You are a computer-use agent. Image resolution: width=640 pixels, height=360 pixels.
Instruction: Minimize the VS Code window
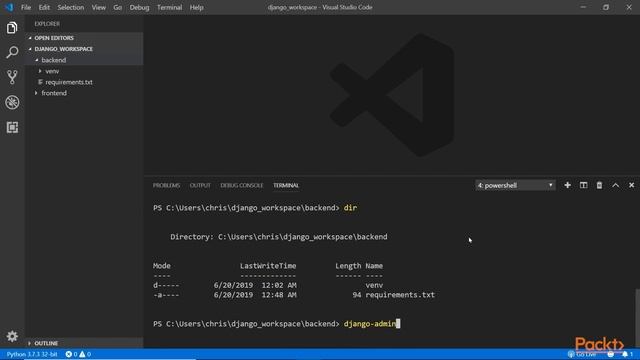coord(583,7)
